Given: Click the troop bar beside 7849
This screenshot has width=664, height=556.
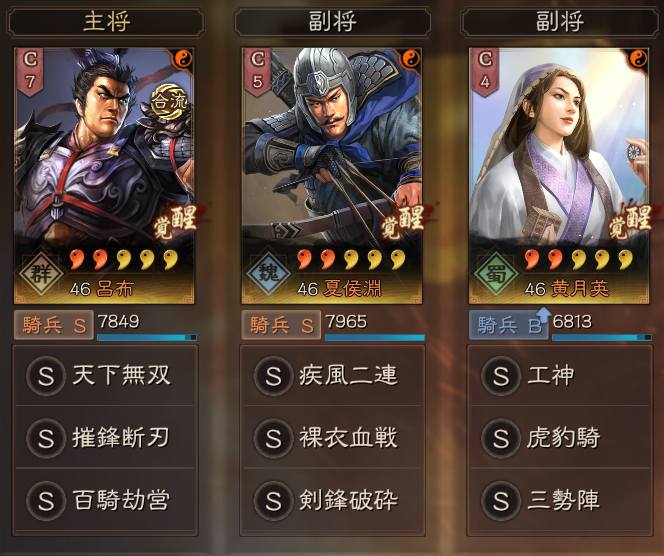Looking at the screenshot, I should (x=147, y=337).
